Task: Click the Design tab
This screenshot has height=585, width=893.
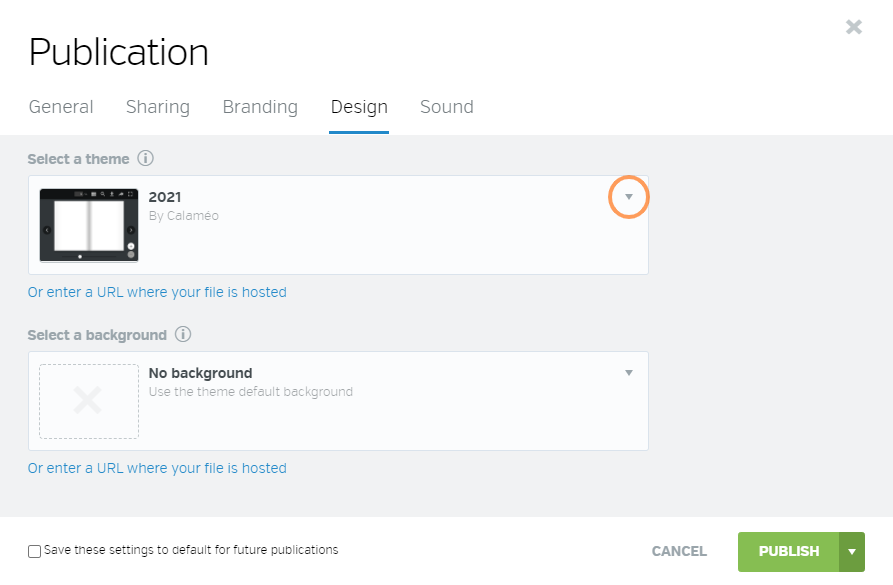Action: pyautogui.click(x=359, y=107)
